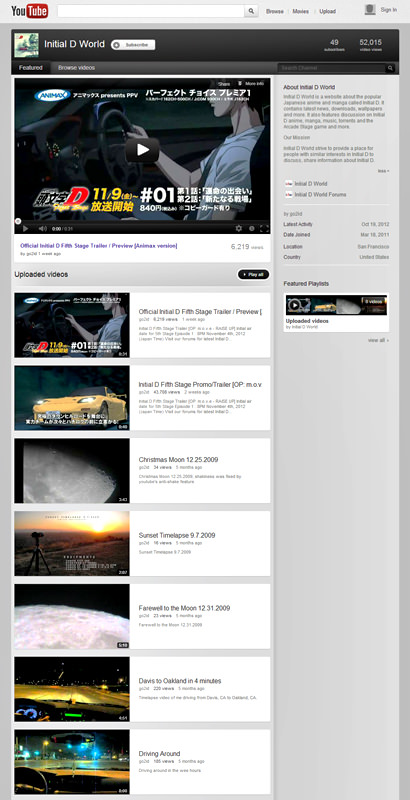Click the search magnifier button in header
The width and height of the screenshot is (410, 800).
tap(251, 11)
